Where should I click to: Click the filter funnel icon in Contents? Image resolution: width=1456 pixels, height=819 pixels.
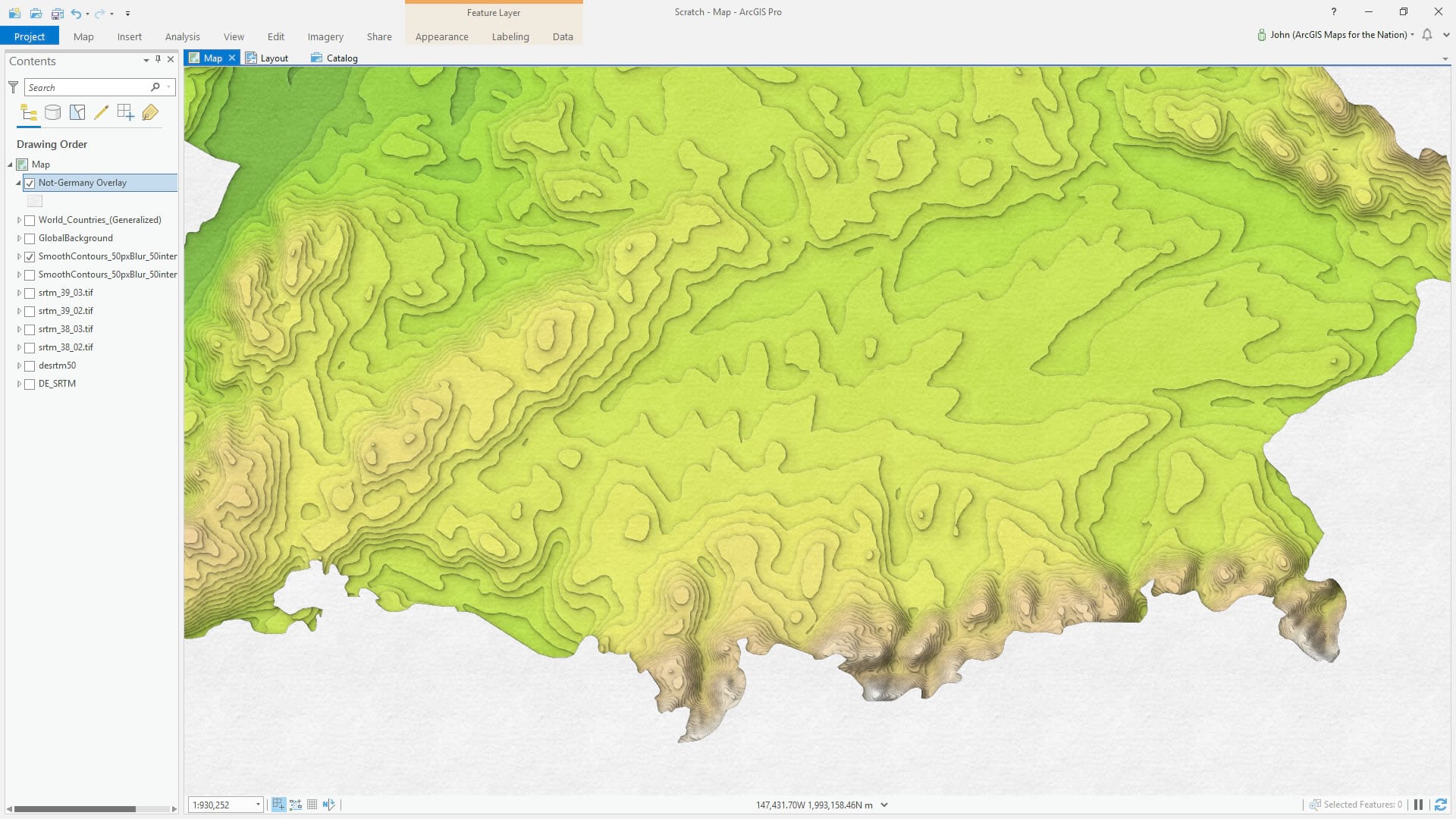point(13,87)
